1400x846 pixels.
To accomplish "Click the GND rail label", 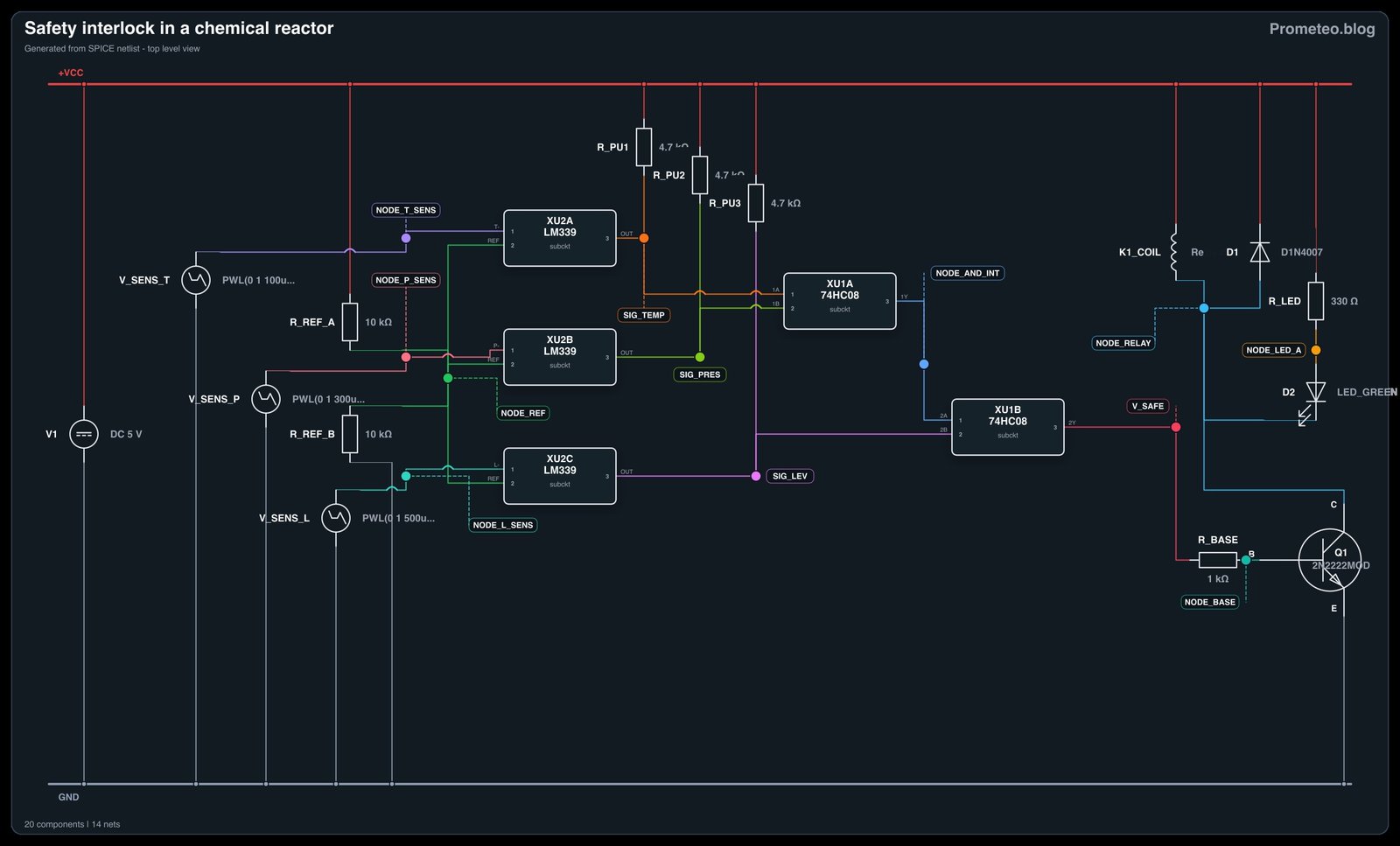I will [68, 797].
